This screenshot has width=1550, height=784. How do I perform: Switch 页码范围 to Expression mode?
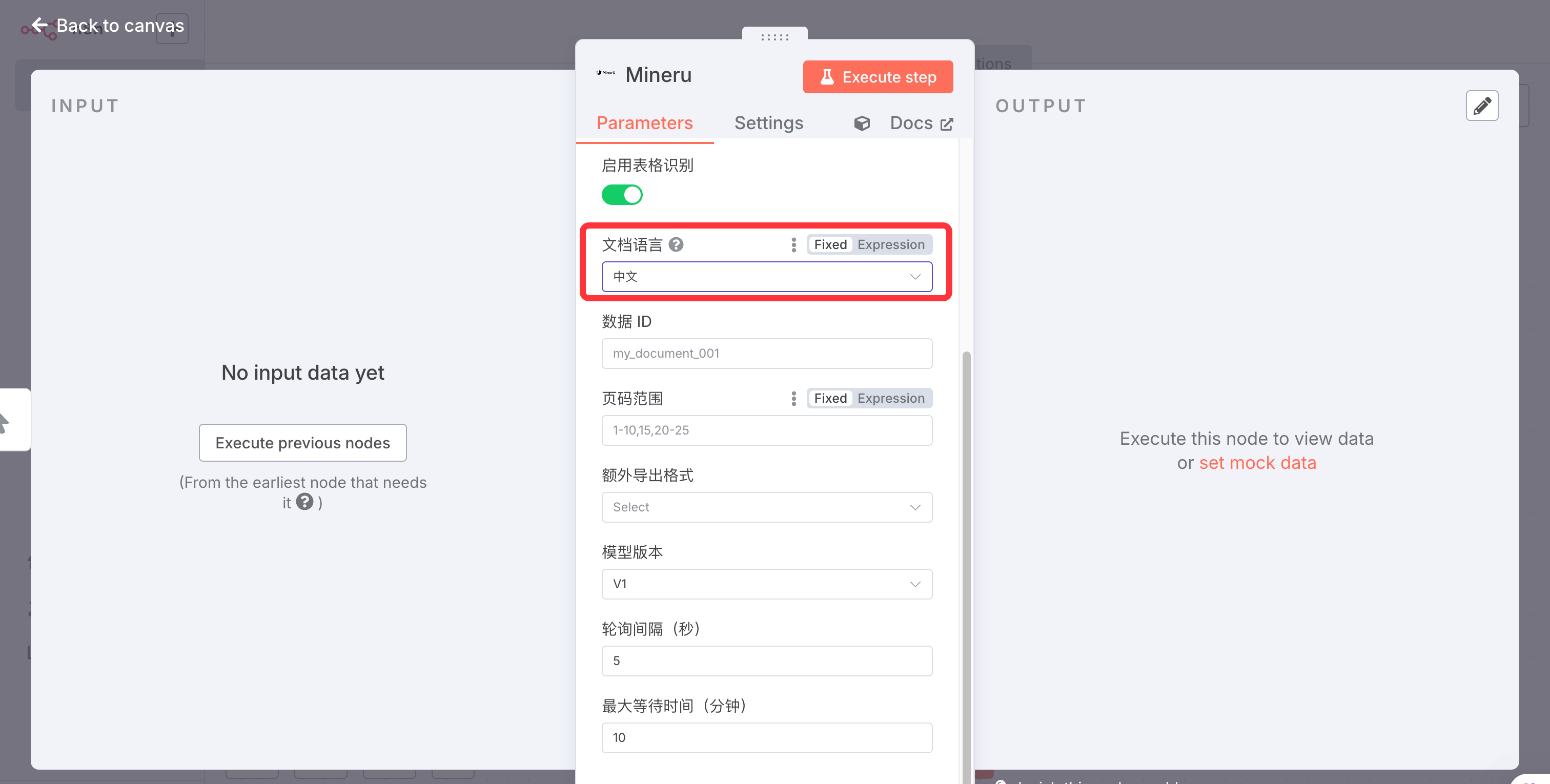(x=890, y=398)
